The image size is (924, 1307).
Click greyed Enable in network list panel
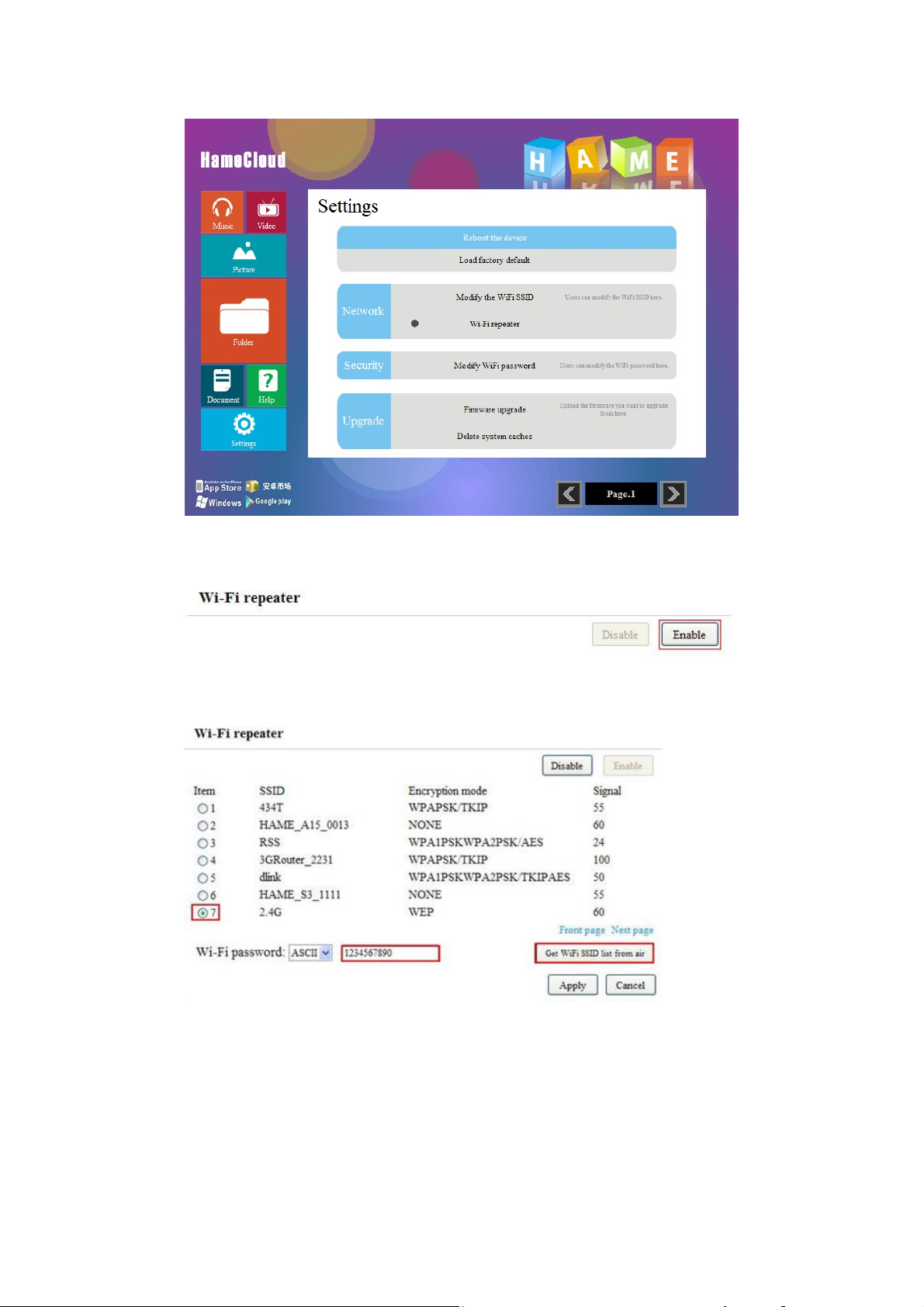pyautogui.click(x=628, y=766)
